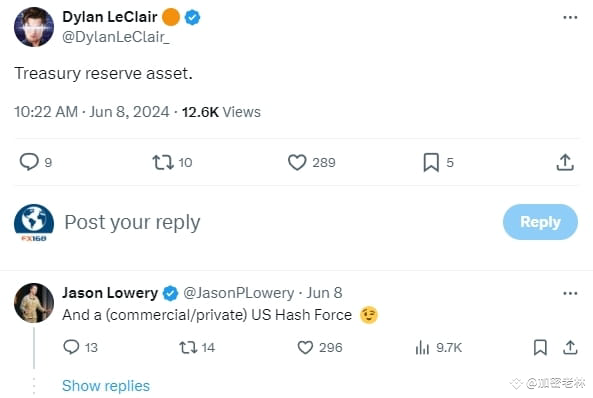Like the Treasury reserve asset tweet
This screenshot has width=593, height=398.
tap(297, 162)
